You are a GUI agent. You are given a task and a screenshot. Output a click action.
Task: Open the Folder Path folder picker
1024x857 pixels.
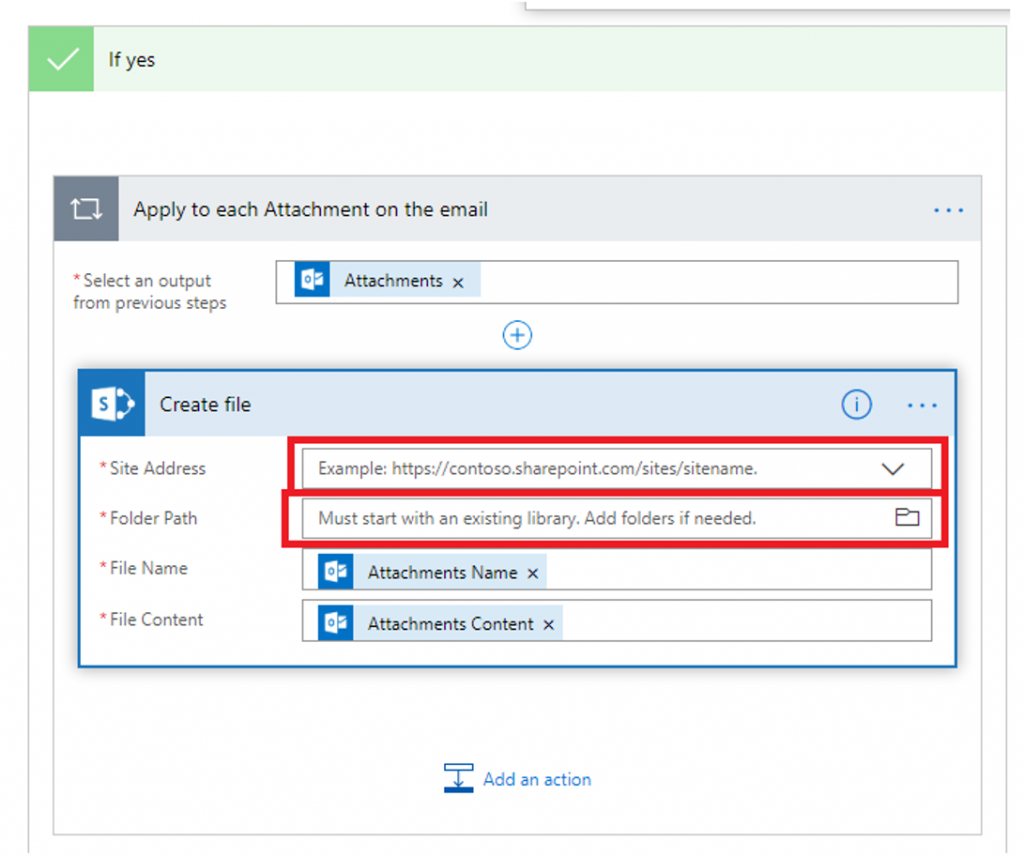coord(906,518)
